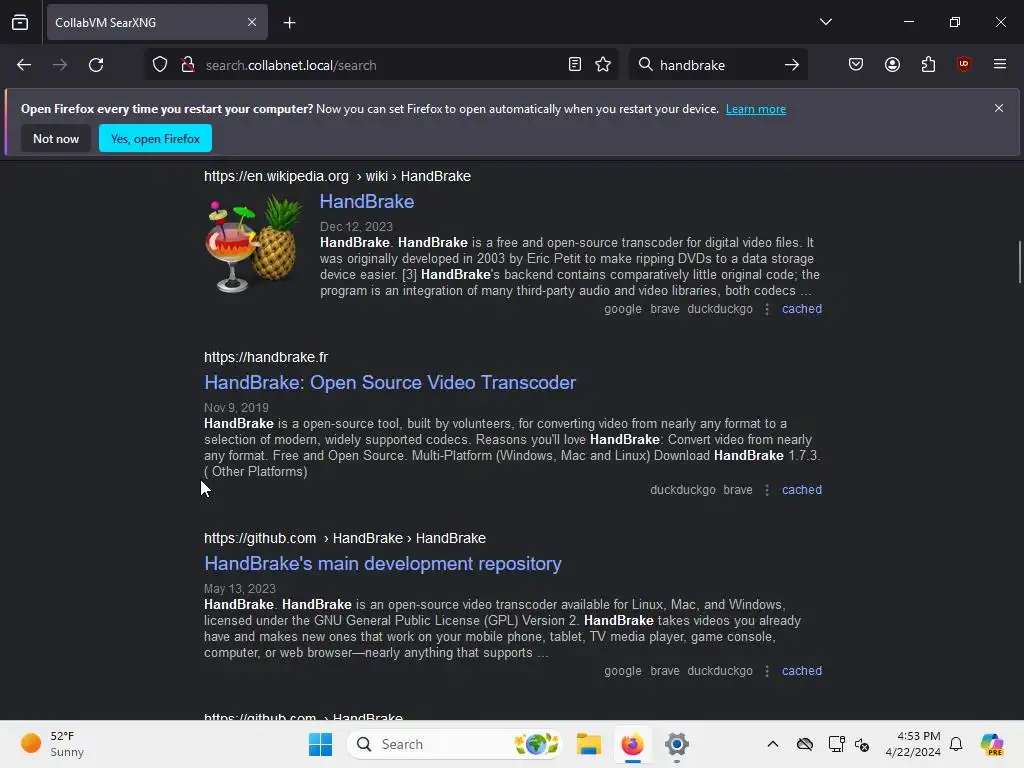Open cached link for handbrake.fr result
This screenshot has width=1024, height=768.
point(802,490)
